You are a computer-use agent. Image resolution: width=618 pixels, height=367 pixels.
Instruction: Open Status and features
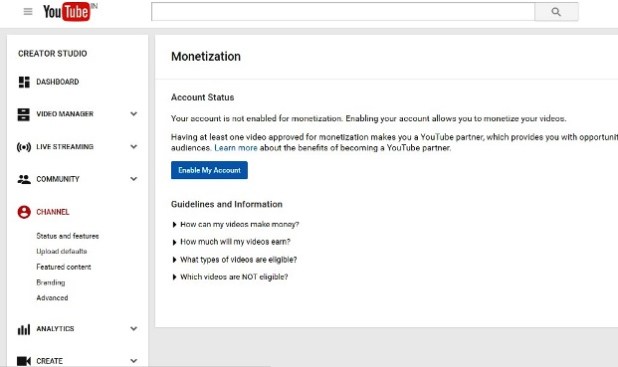[x=67, y=236]
